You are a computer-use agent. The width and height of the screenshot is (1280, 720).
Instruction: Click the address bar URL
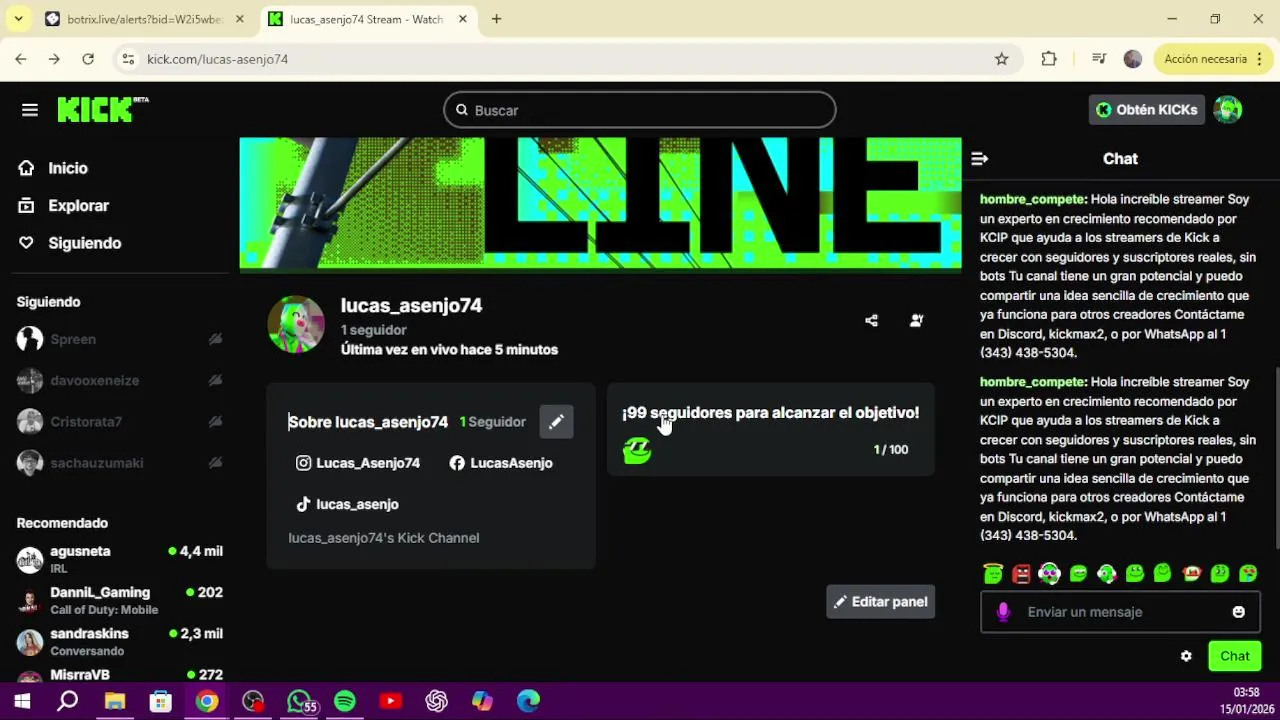[x=217, y=59]
